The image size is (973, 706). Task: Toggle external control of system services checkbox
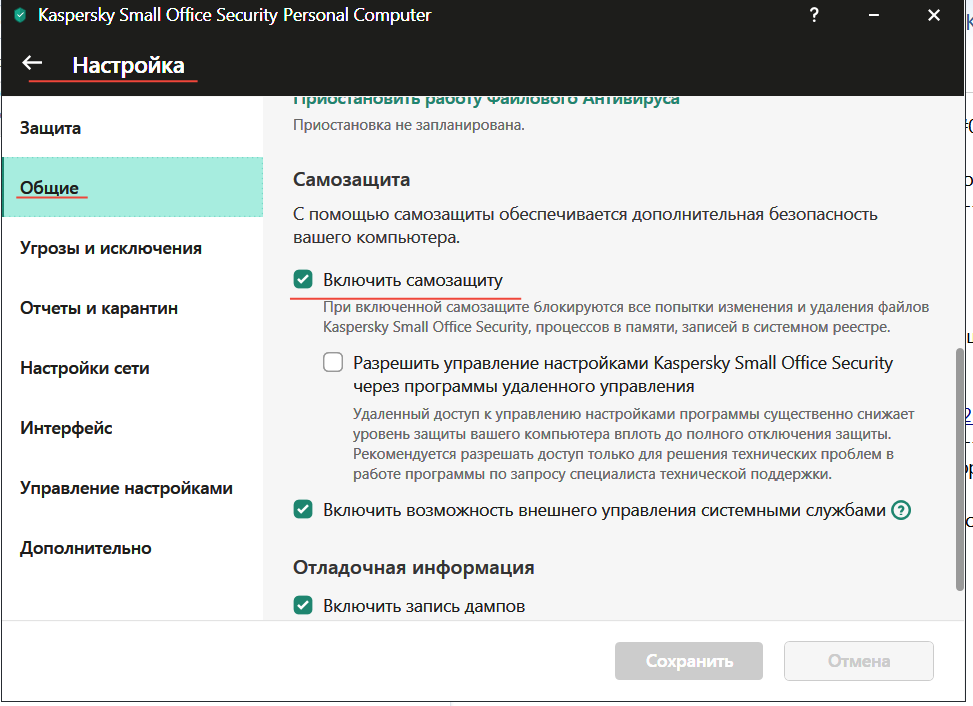[303, 510]
